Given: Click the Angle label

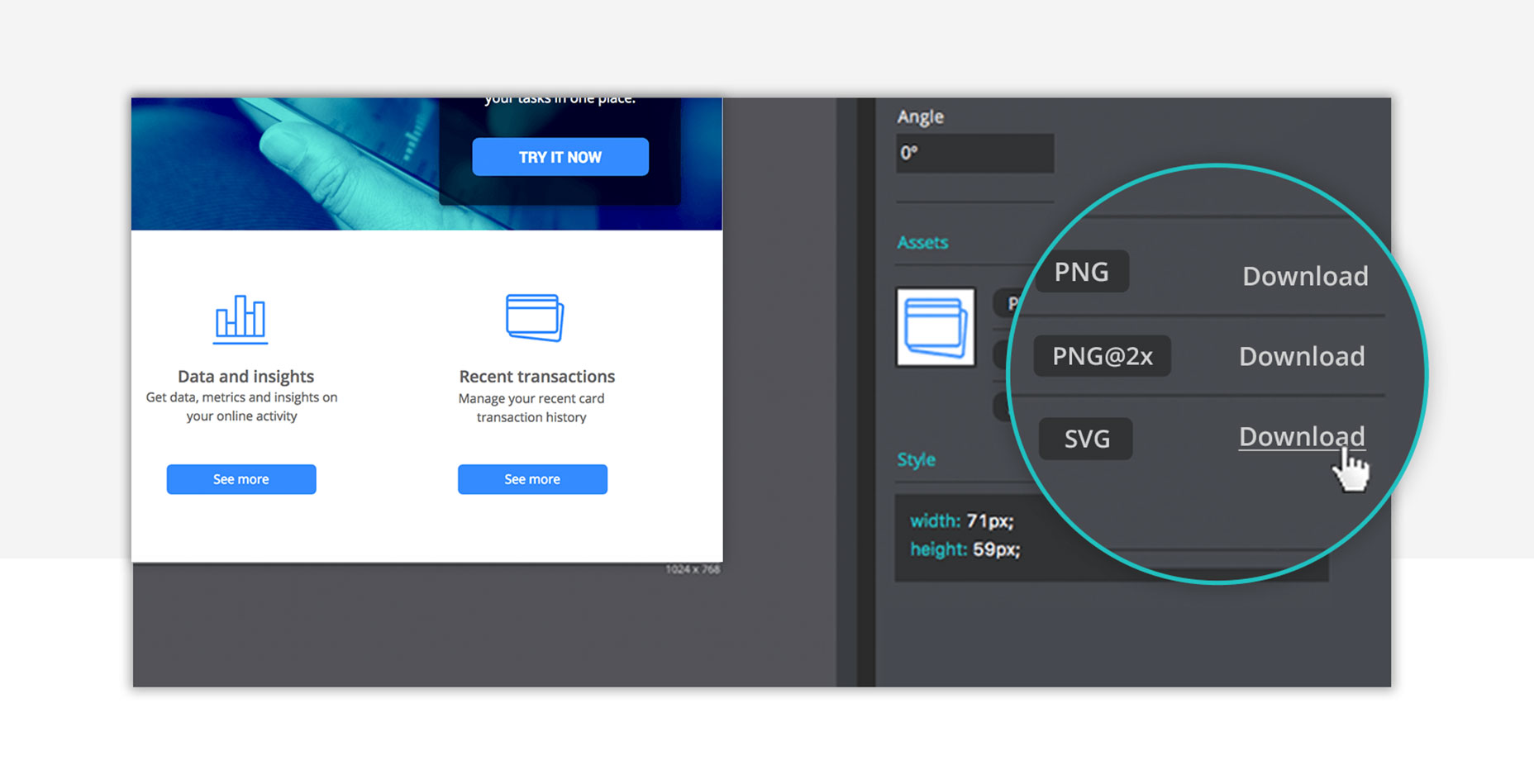Looking at the screenshot, I should 920,116.
